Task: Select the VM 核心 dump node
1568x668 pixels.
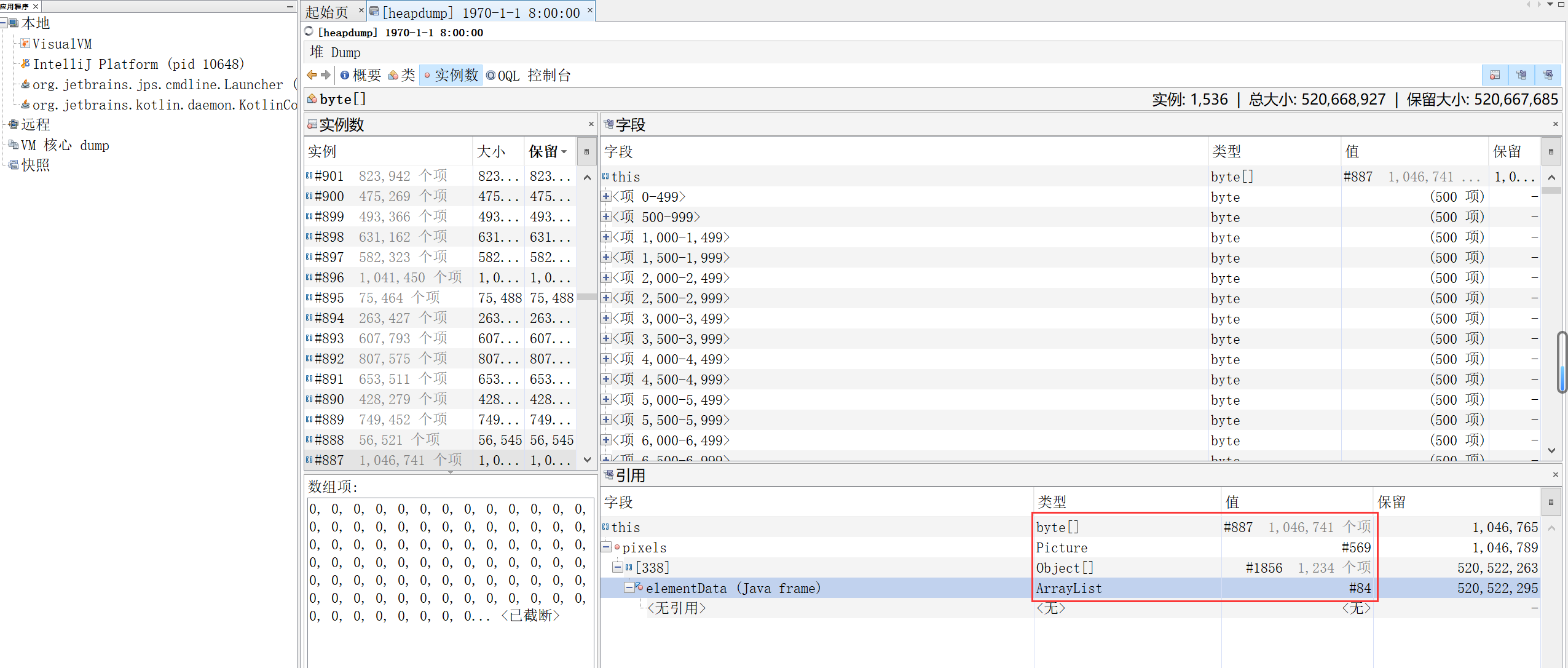Action: pos(59,145)
